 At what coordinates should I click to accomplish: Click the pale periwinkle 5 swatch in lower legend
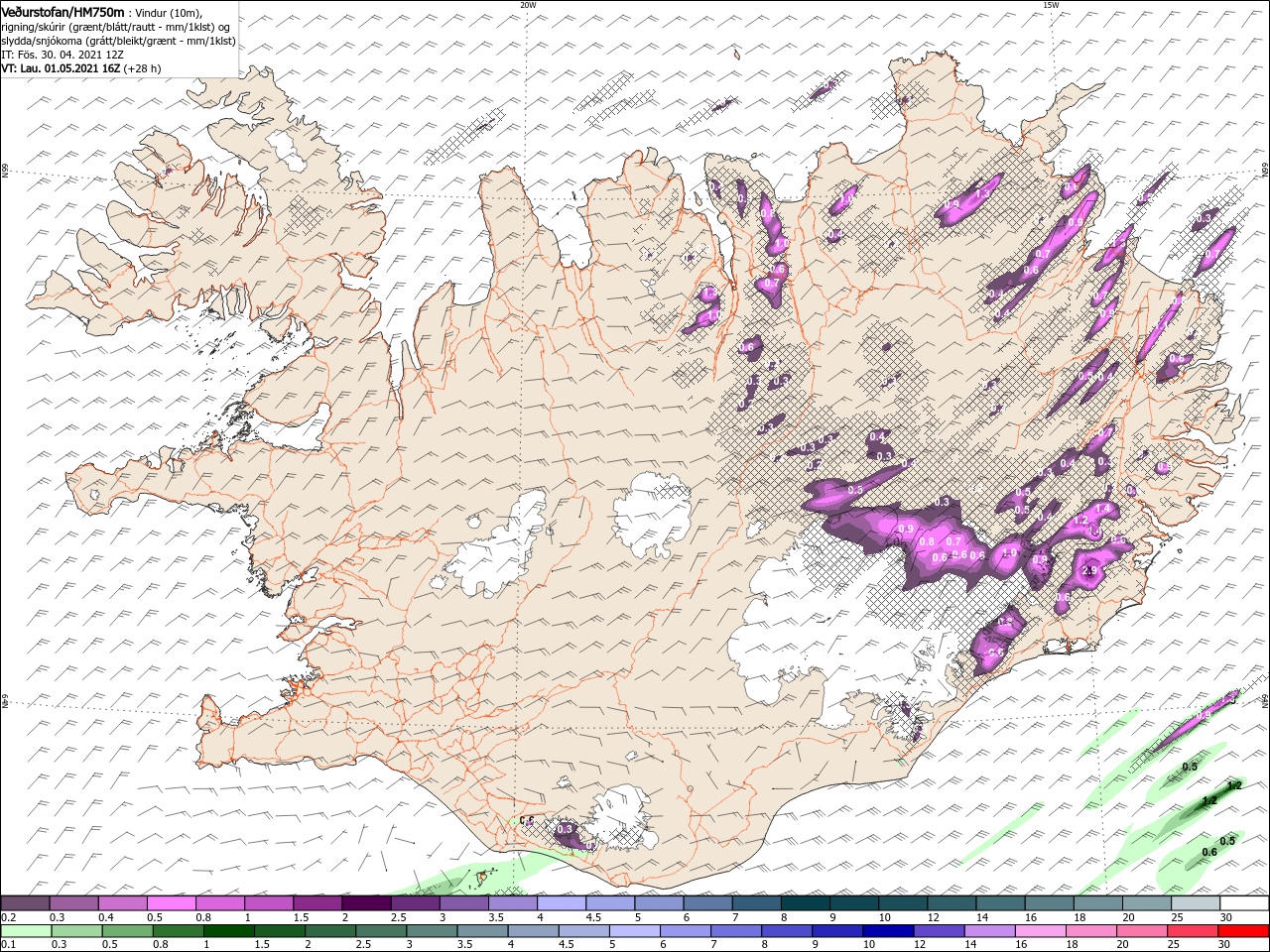(x=635, y=931)
